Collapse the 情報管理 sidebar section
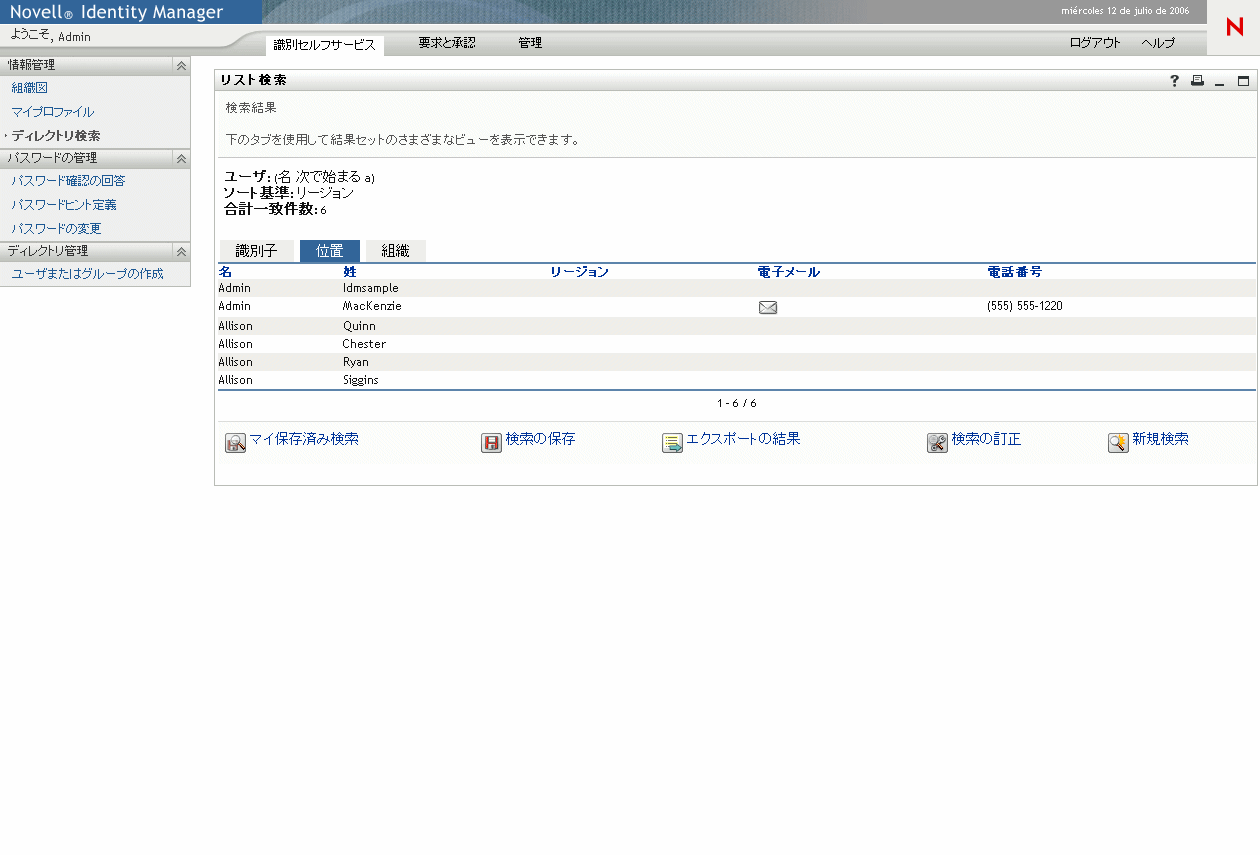 (x=181, y=64)
